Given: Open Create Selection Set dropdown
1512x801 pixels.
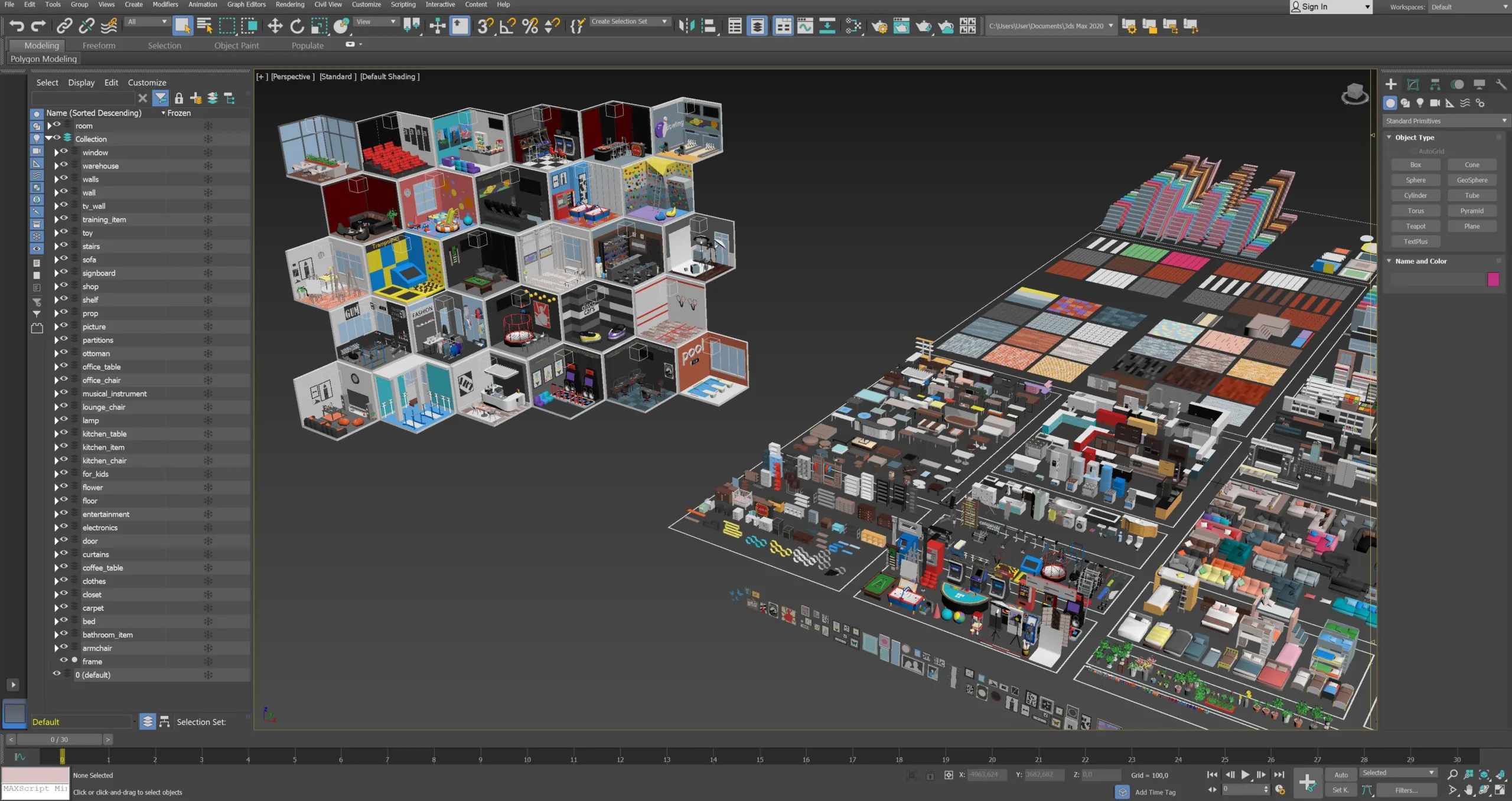Looking at the screenshot, I should [x=630, y=22].
